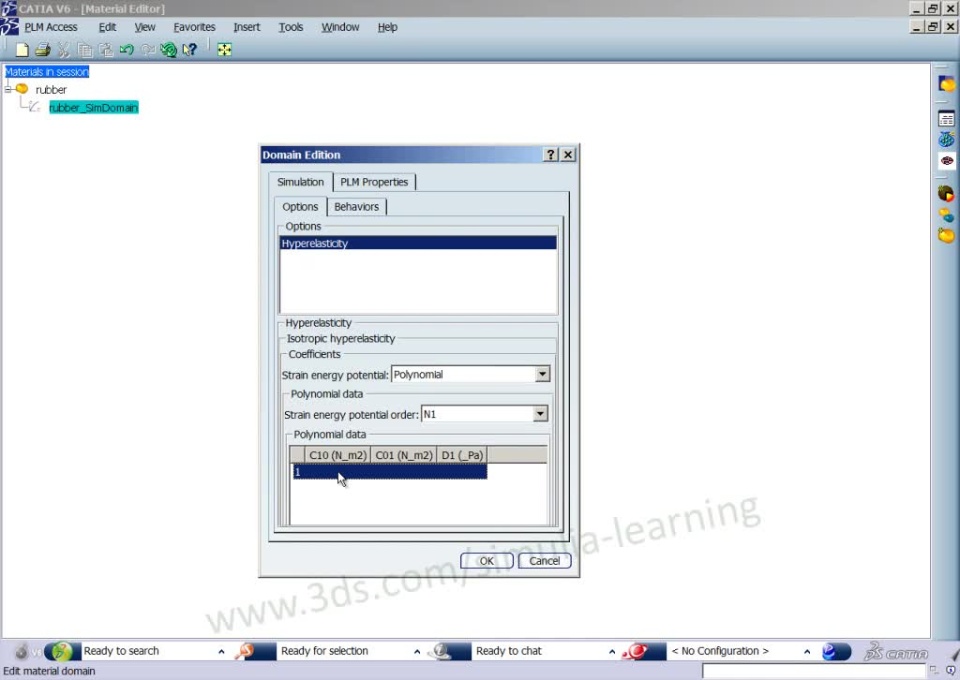Switch to the PLM Properties tab
The height and width of the screenshot is (680, 960).
pyautogui.click(x=374, y=182)
